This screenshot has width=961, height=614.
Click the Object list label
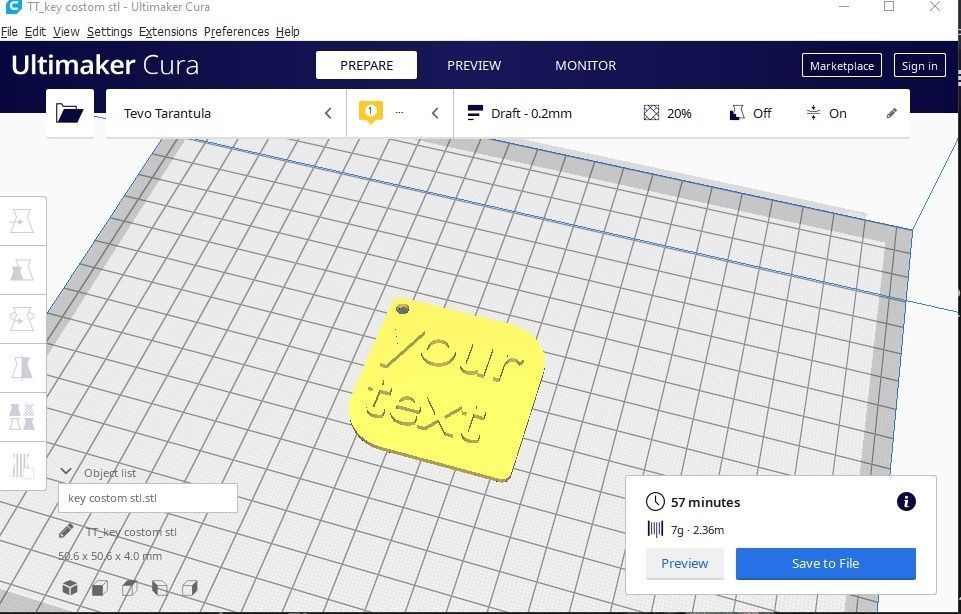point(110,473)
